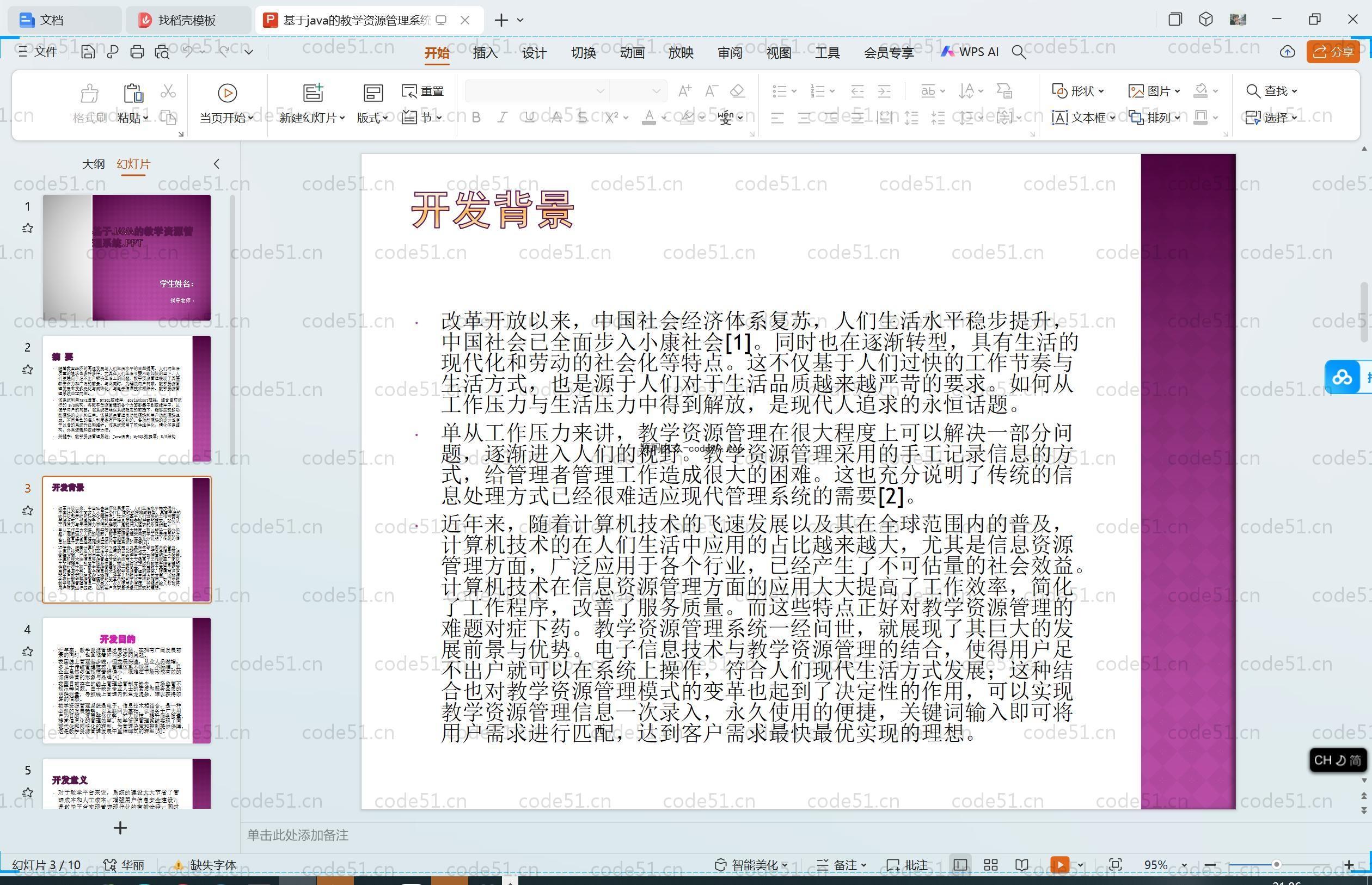Click the Increase Font Size icon
The image size is (1372, 885).
pyautogui.click(x=684, y=91)
